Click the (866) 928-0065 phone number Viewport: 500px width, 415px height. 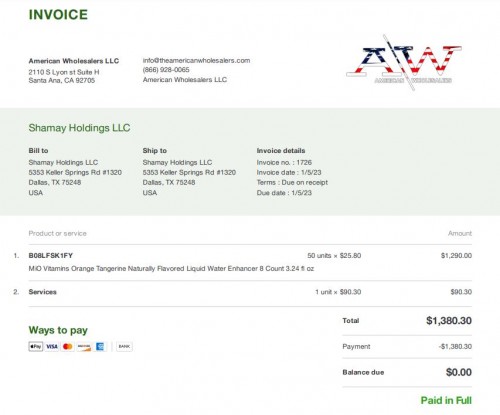click(166, 70)
